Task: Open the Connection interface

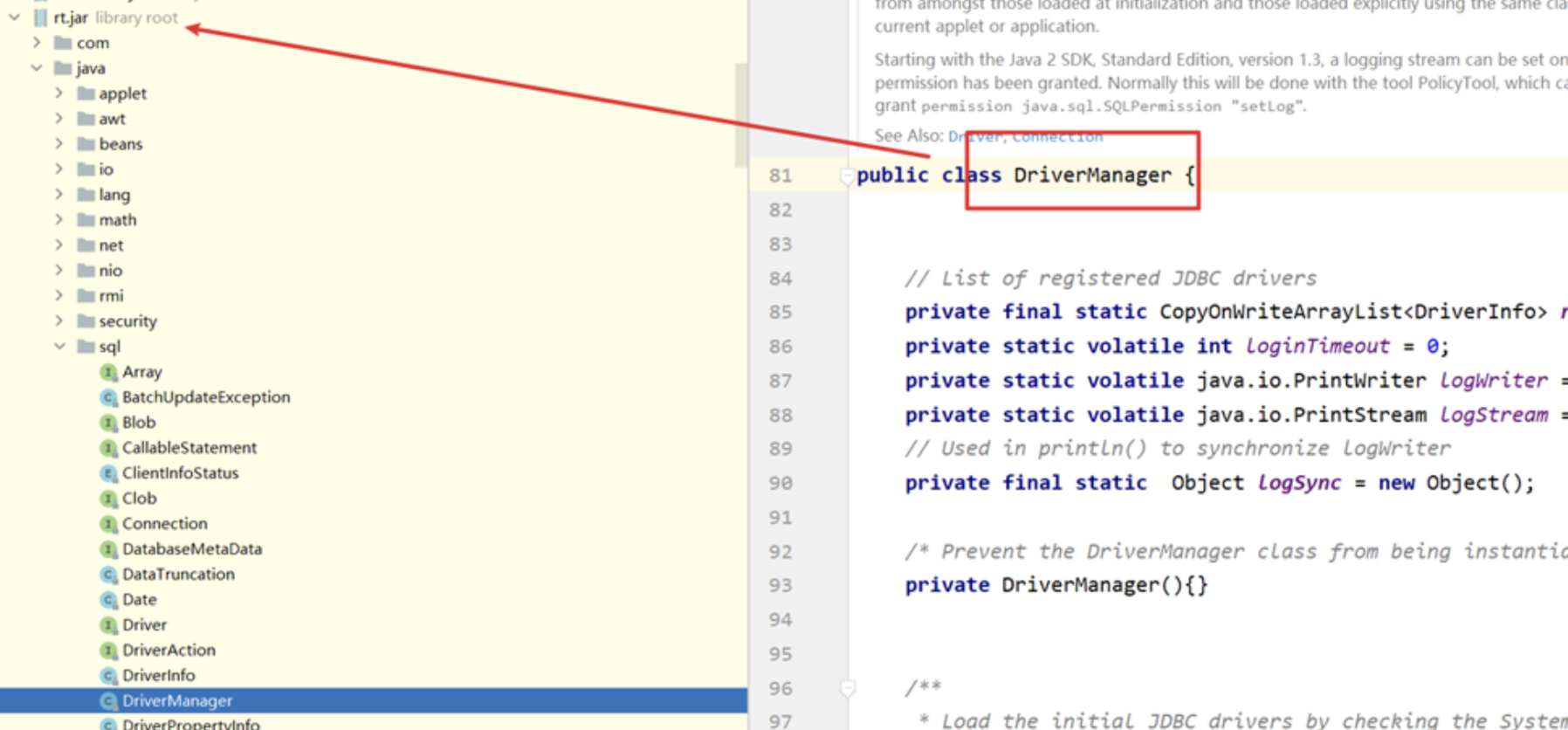Action: pos(165,524)
